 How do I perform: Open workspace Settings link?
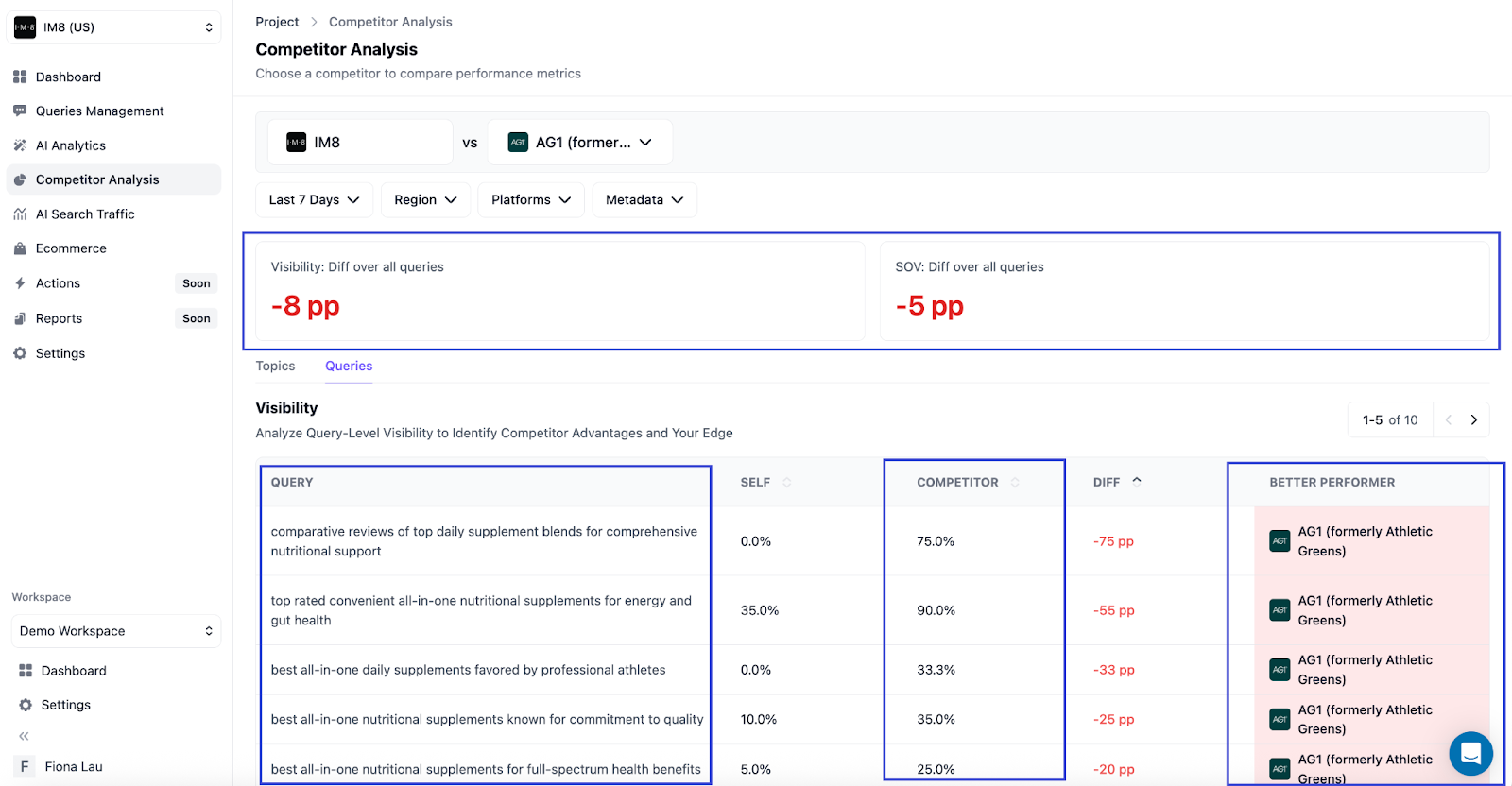[x=66, y=705]
